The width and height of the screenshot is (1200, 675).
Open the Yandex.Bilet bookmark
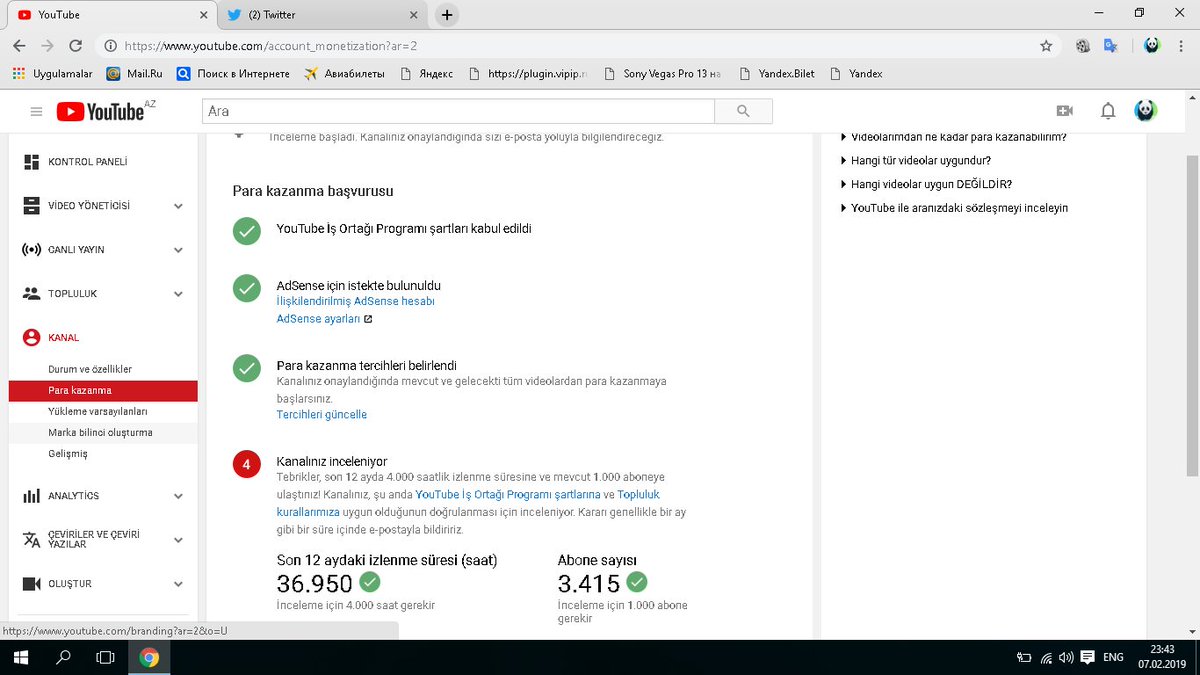tap(776, 74)
